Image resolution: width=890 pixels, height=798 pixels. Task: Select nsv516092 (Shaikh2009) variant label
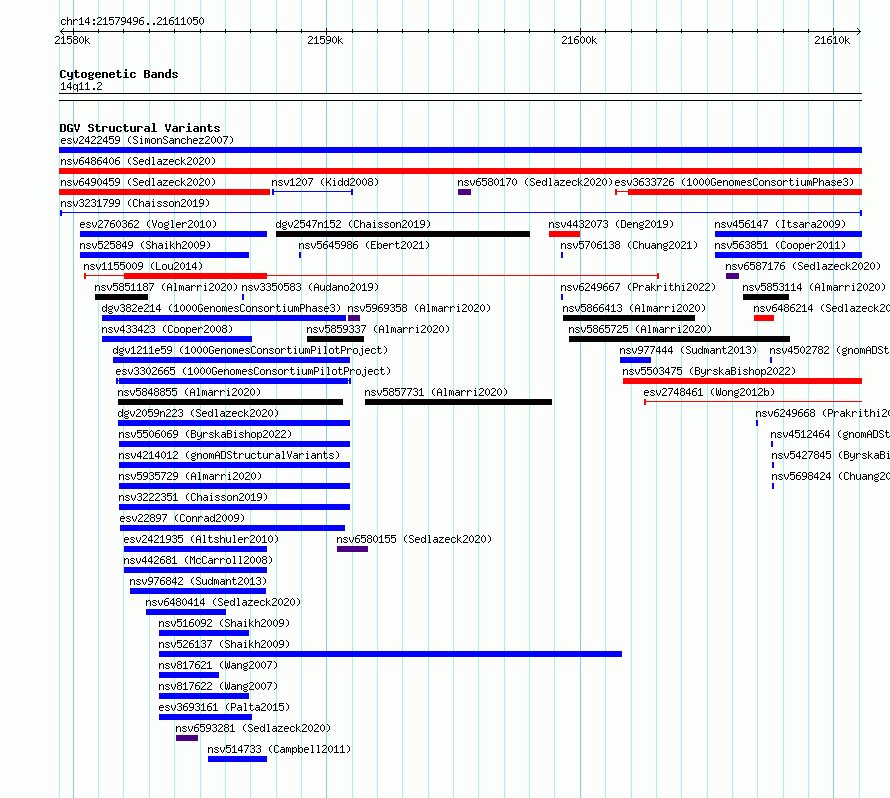click(x=224, y=623)
